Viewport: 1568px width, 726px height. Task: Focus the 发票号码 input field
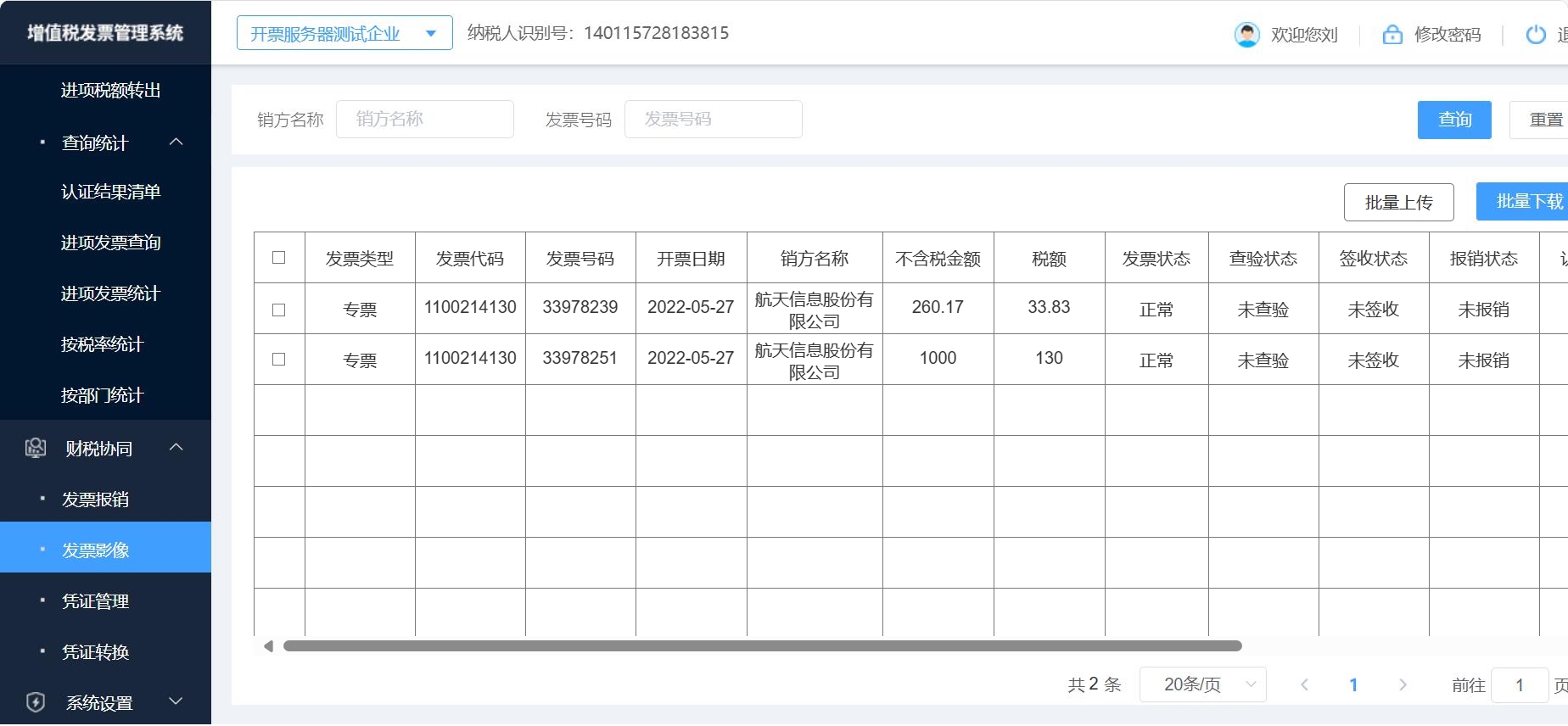[714, 119]
